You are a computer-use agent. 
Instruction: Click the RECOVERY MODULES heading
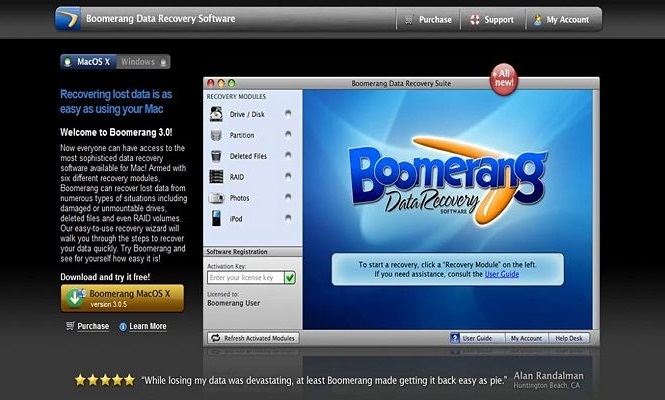(236, 97)
